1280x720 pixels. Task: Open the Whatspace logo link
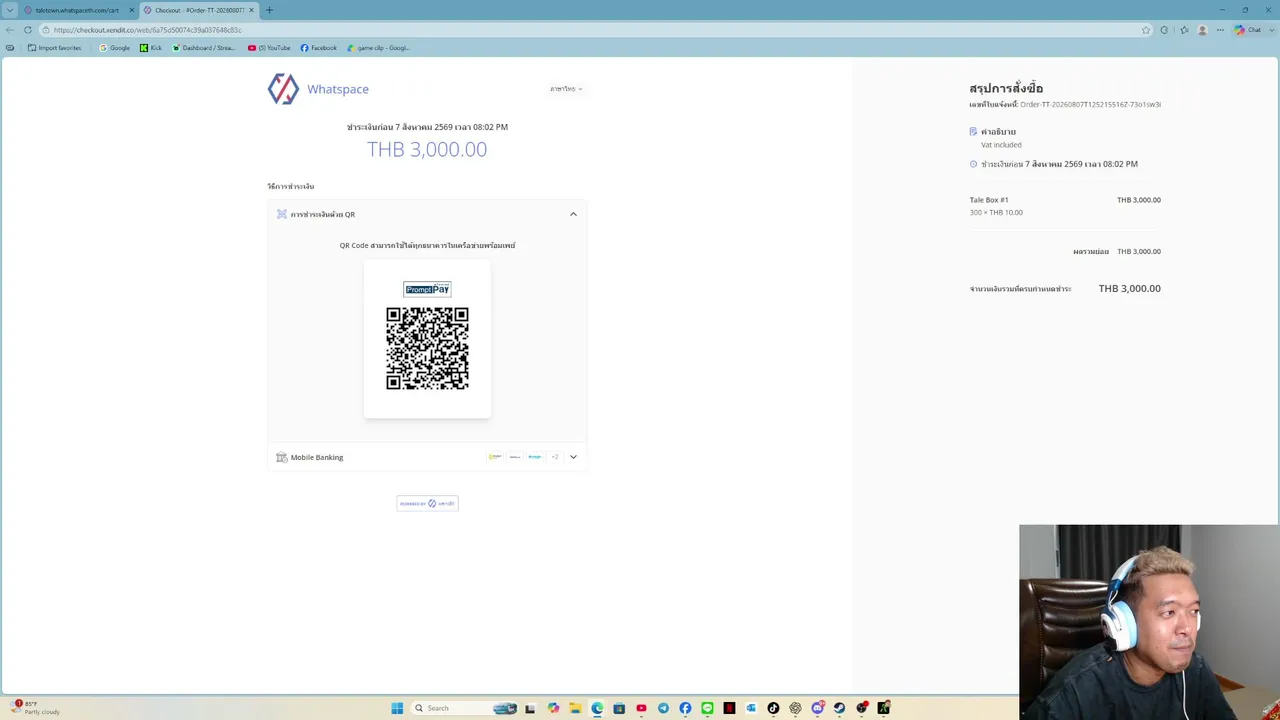tap(318, 89)
